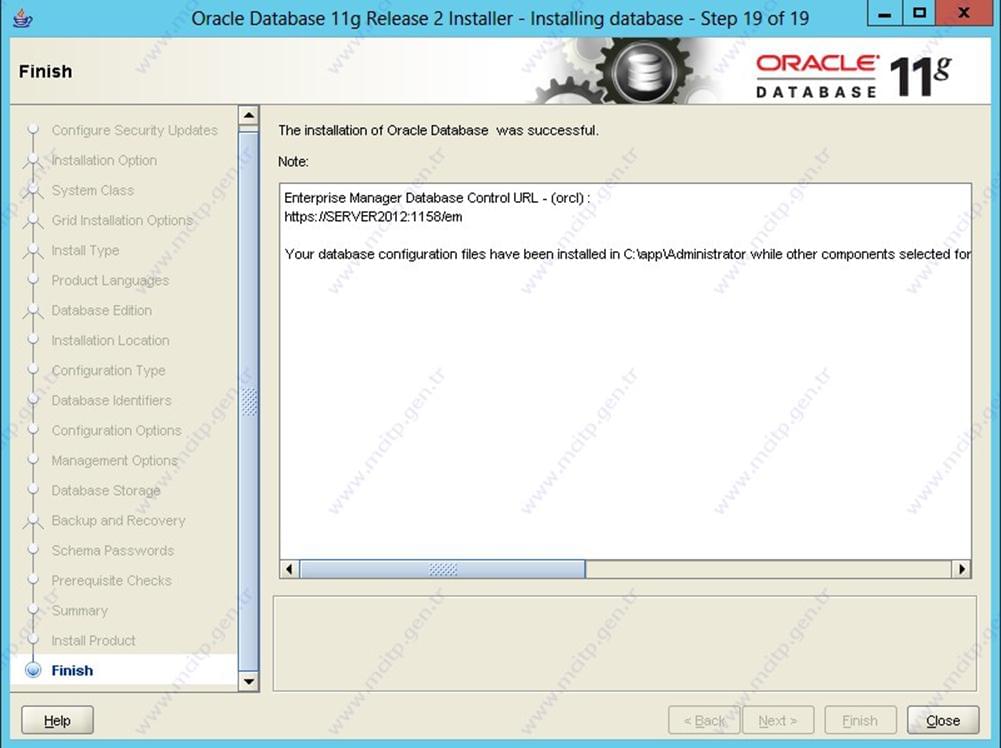Select Database Edition step
This screenshot has width=1001, height=748.
102,310
